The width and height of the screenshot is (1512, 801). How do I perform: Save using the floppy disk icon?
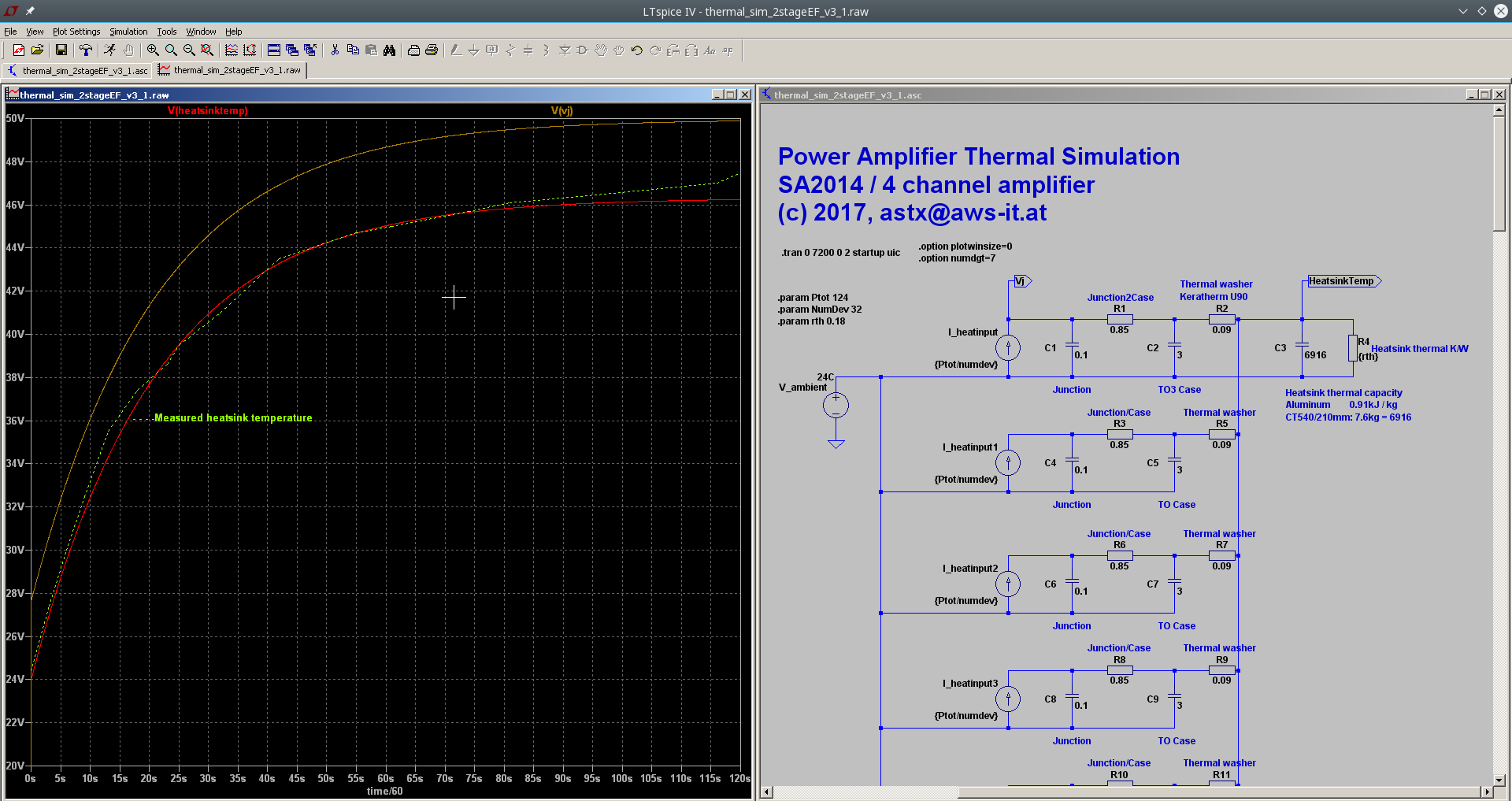click(x=61, y=50)
